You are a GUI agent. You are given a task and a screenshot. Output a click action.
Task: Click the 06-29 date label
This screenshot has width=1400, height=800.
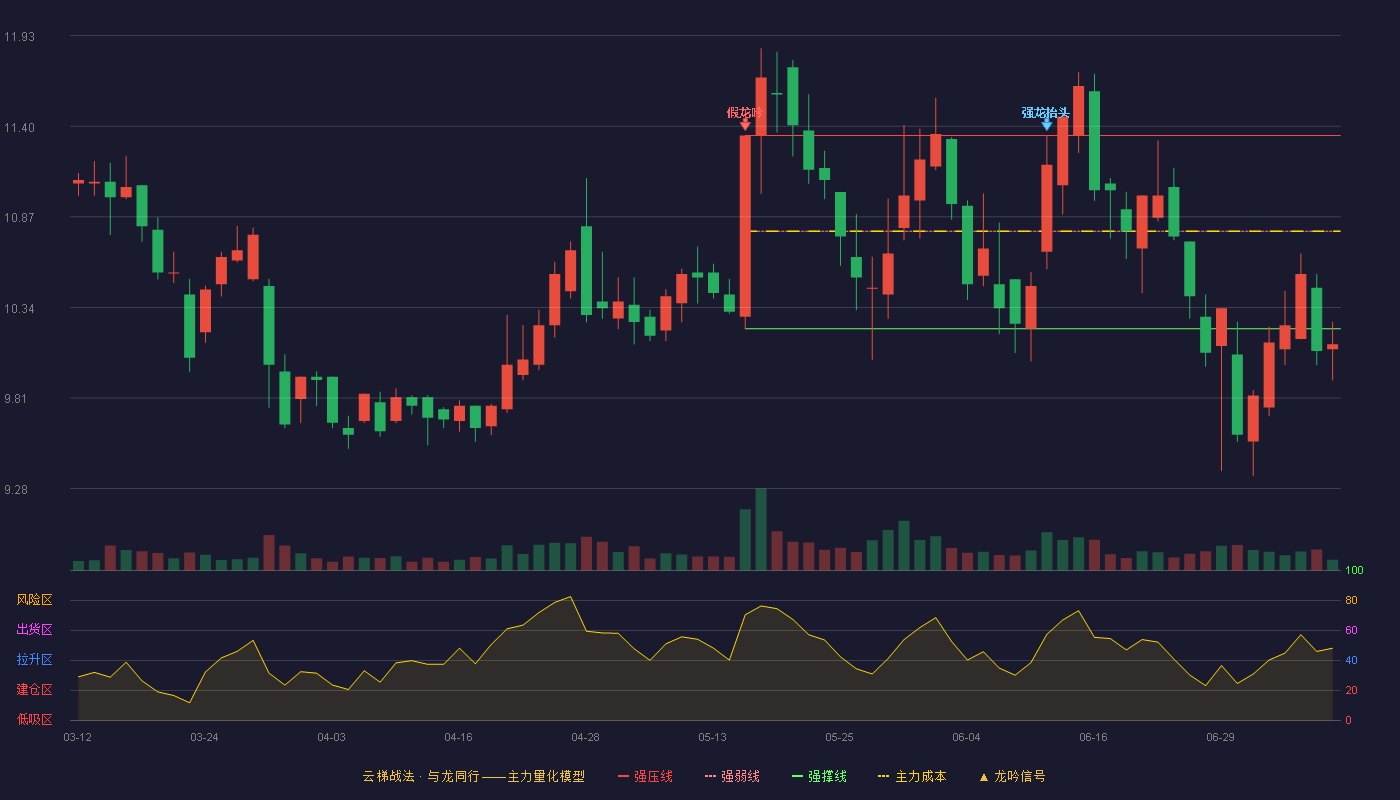[1220, 737]
